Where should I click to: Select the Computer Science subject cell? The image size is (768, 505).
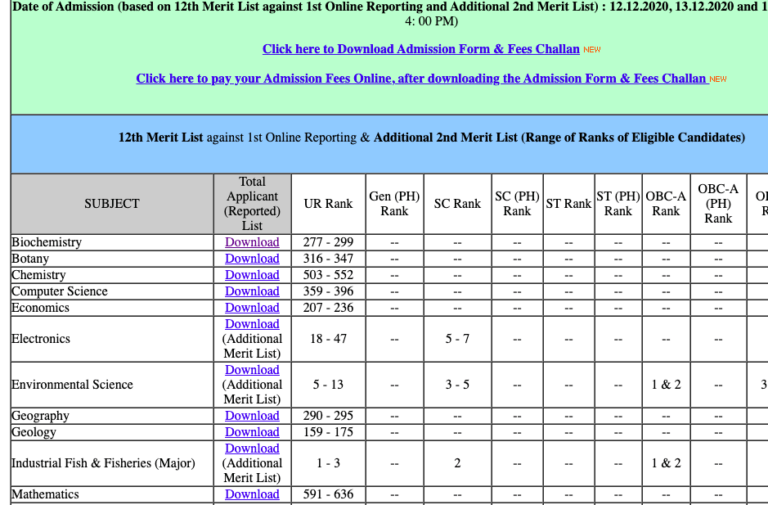pos(112,291)
